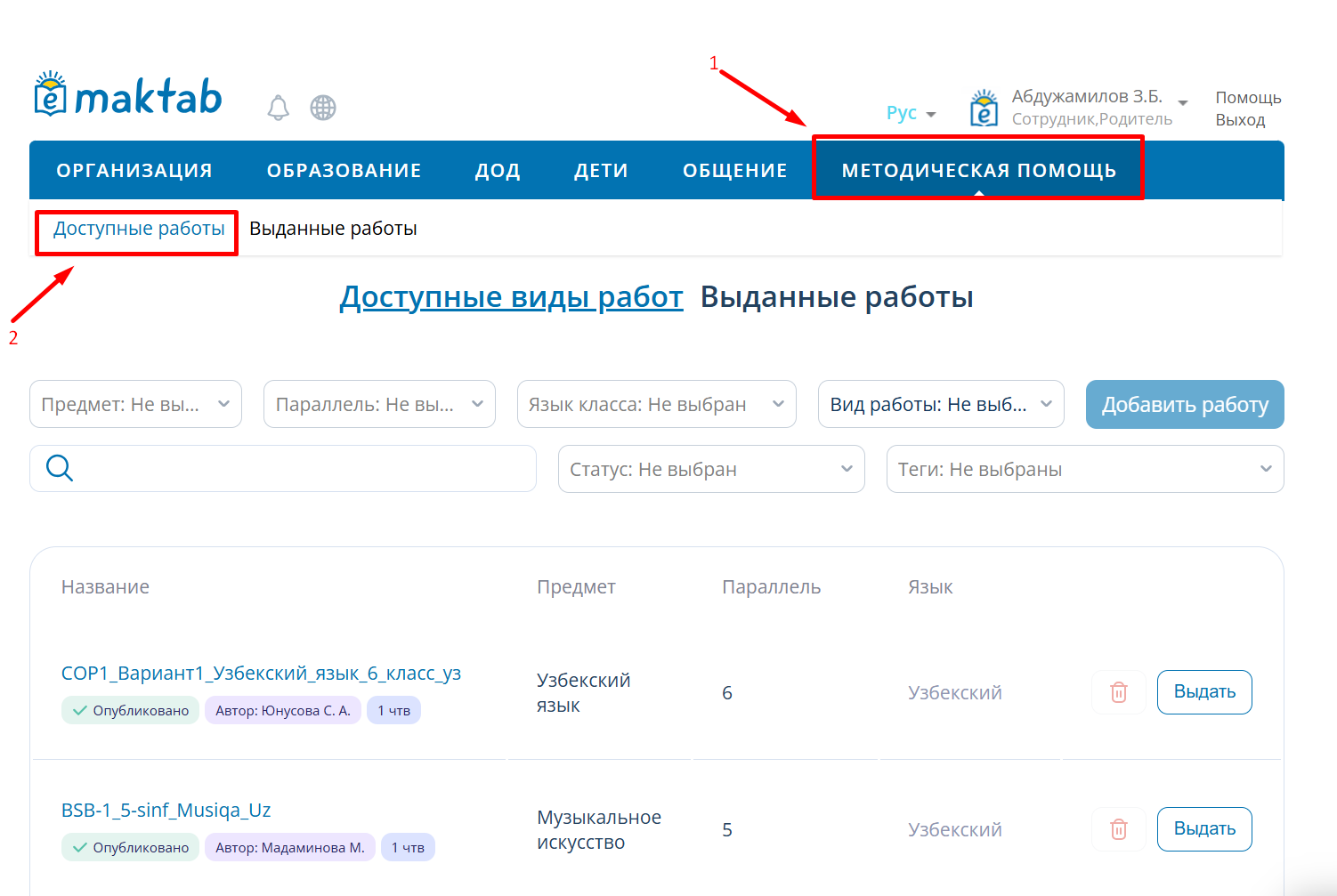
Task: Open the Методическая помощь menu
Action: pos(978,170)
